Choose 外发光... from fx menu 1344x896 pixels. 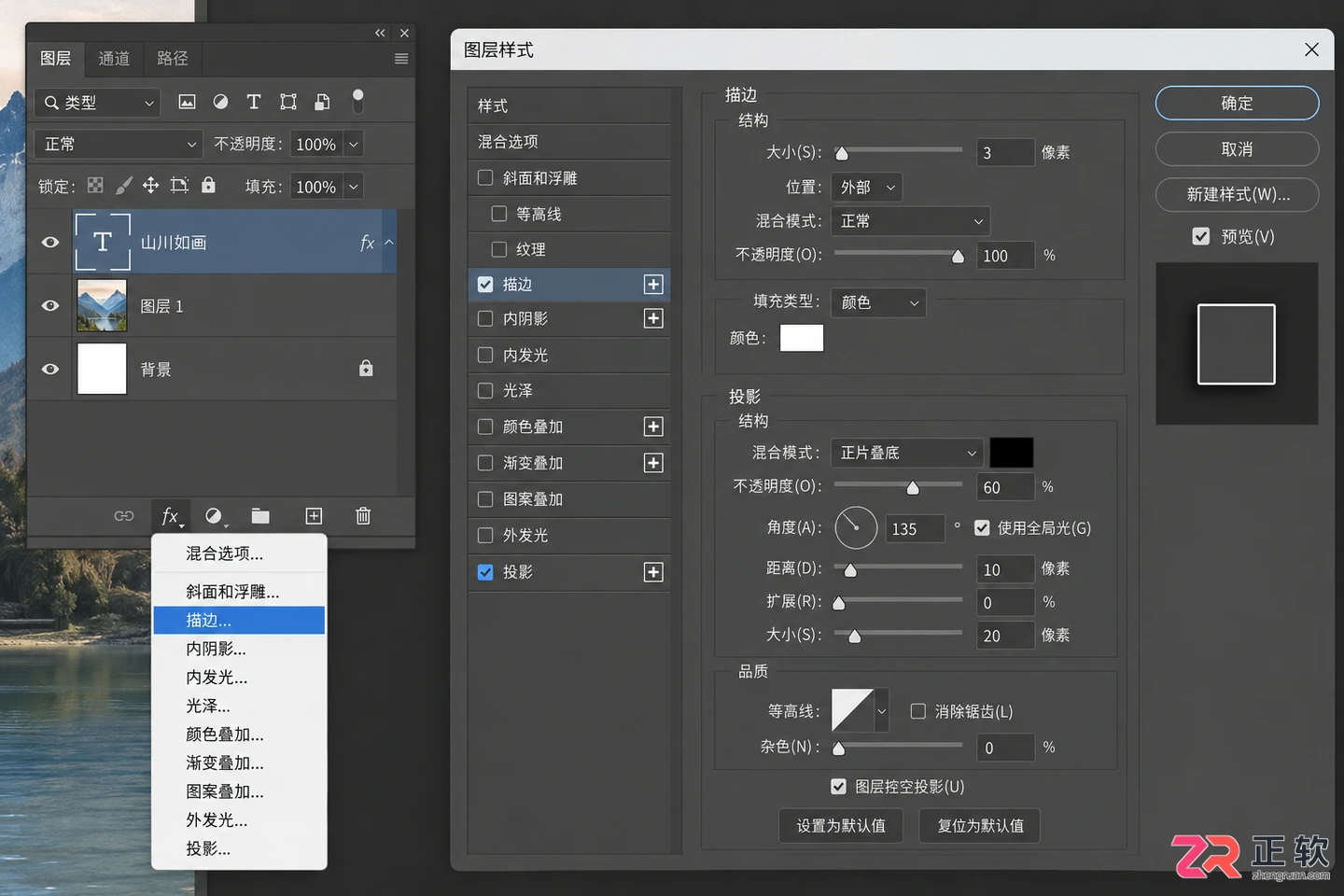(x=239, y=820)
